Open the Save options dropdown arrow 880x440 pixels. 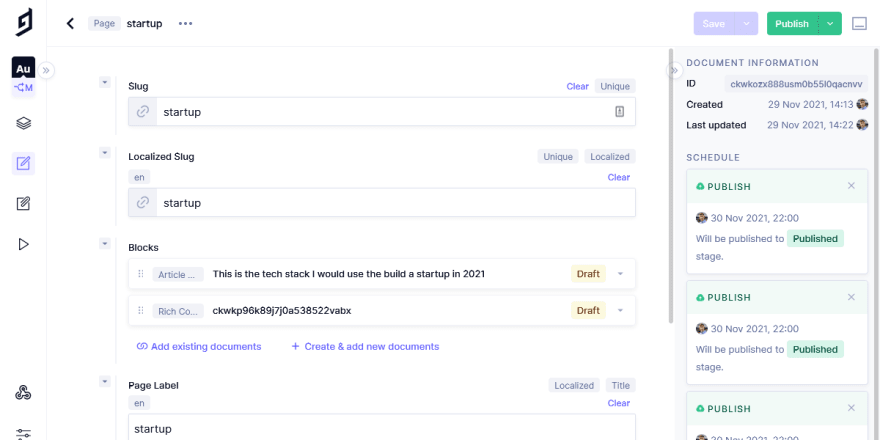pos(746,24)
